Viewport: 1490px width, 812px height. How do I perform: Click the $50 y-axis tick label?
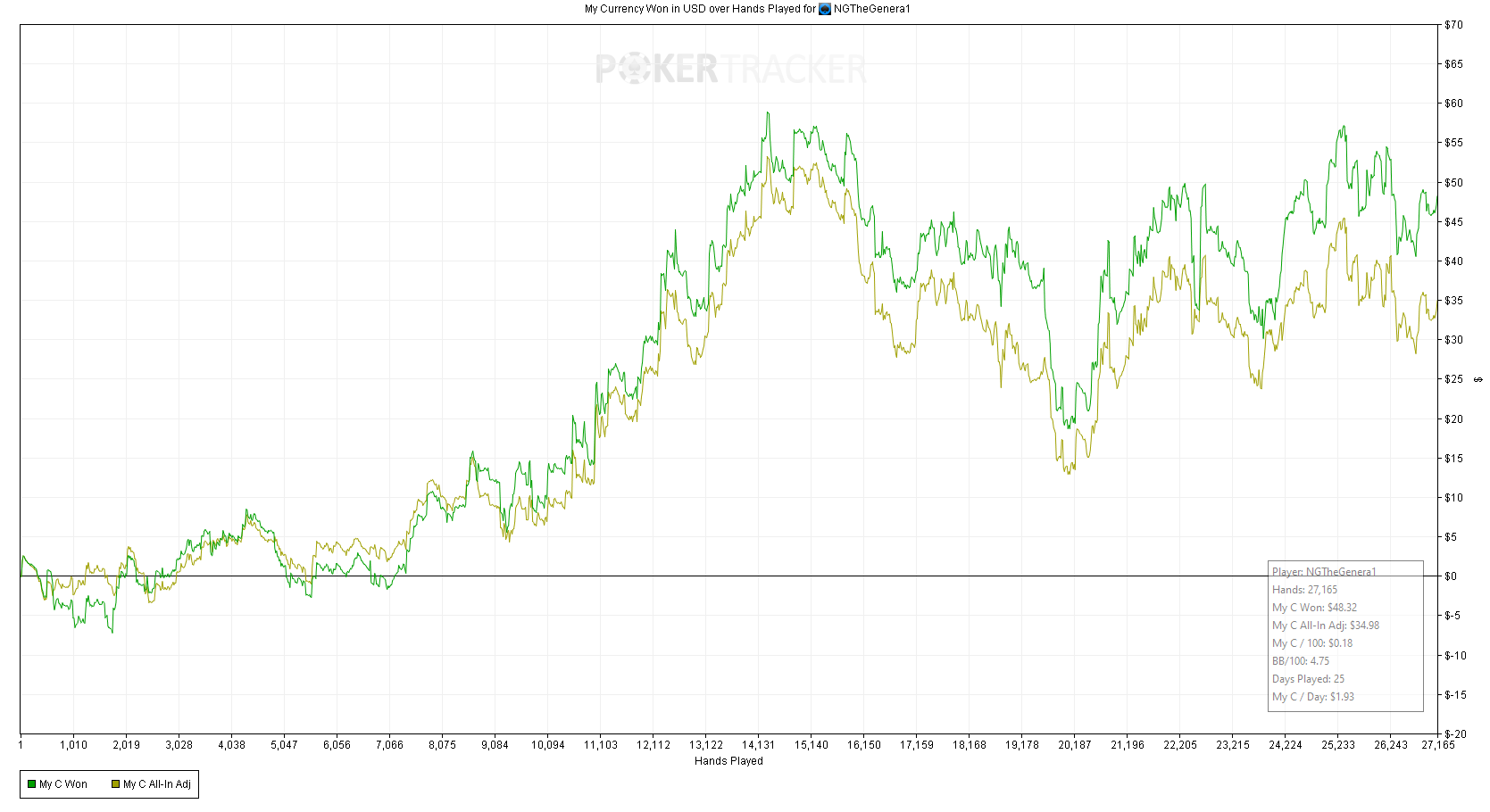pos(1454,183)
